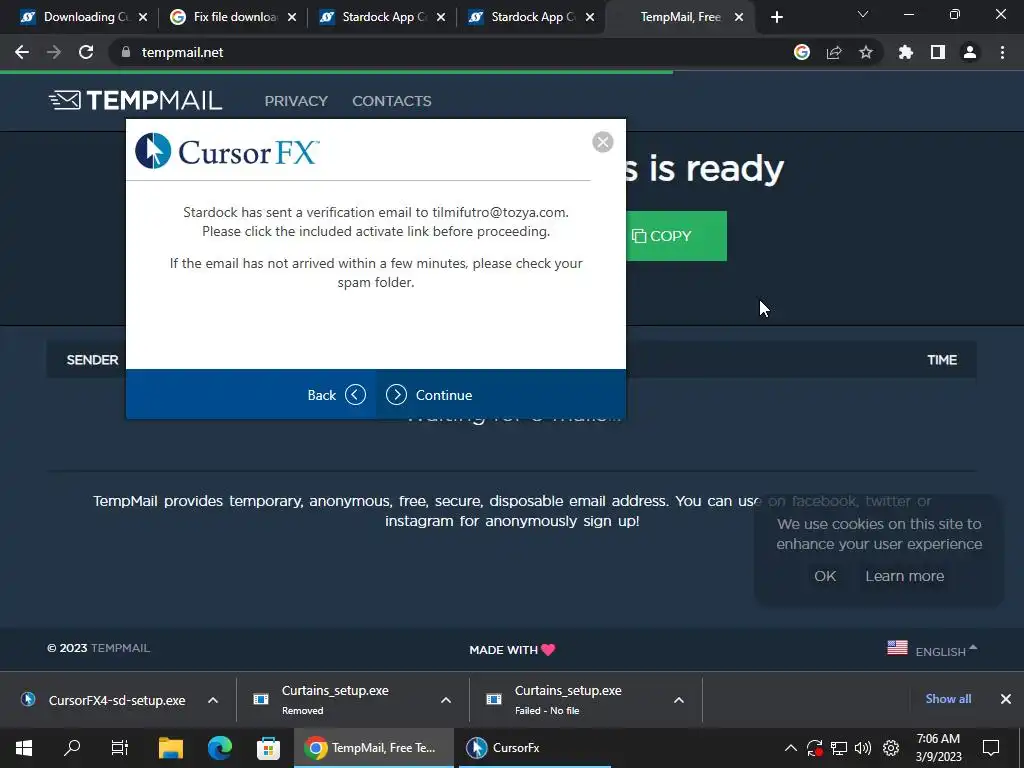Expand options for failed Curtains_setup.exe

click(x=679, y=700)
